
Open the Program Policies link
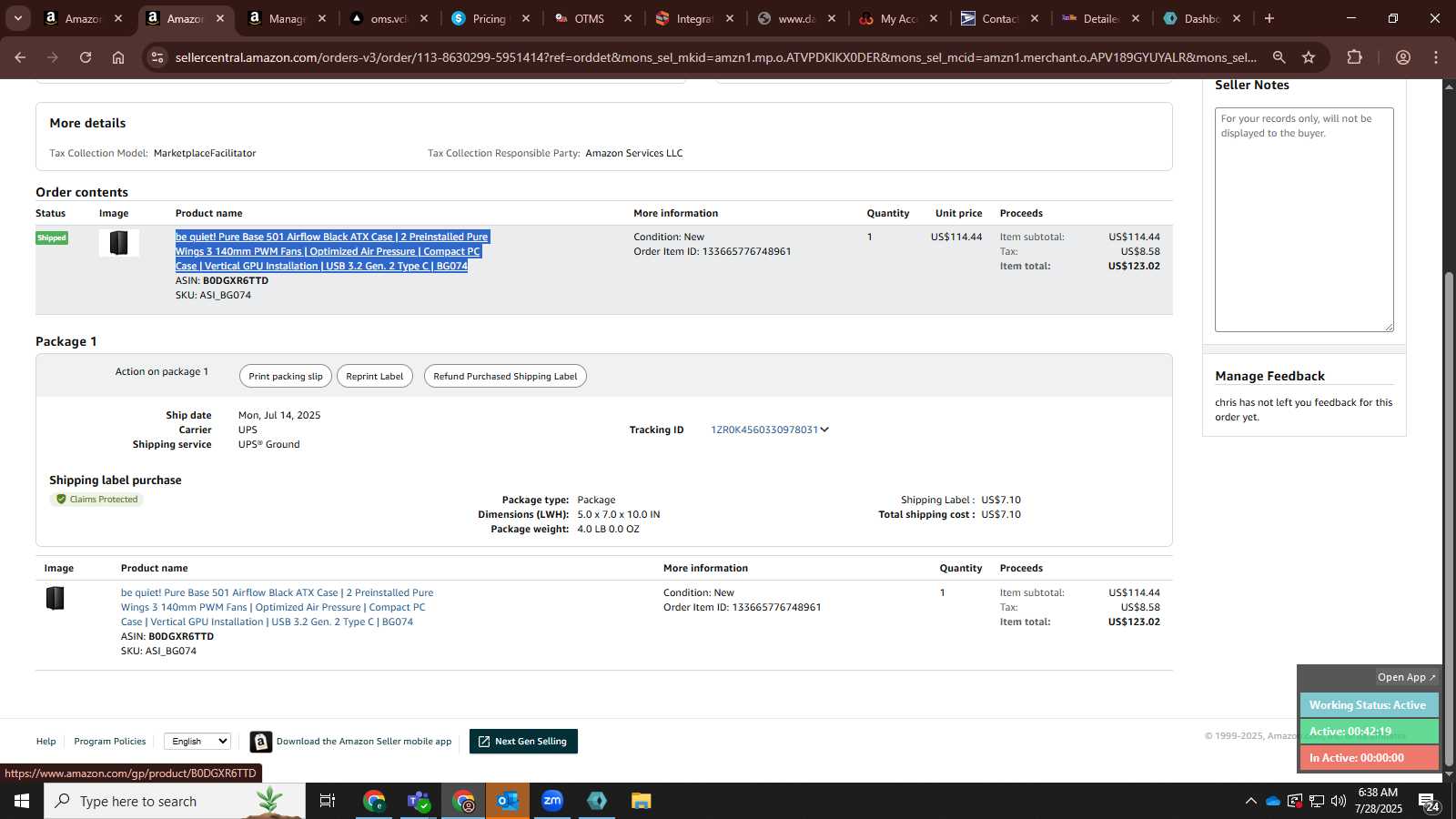click(x=110, y=741)
